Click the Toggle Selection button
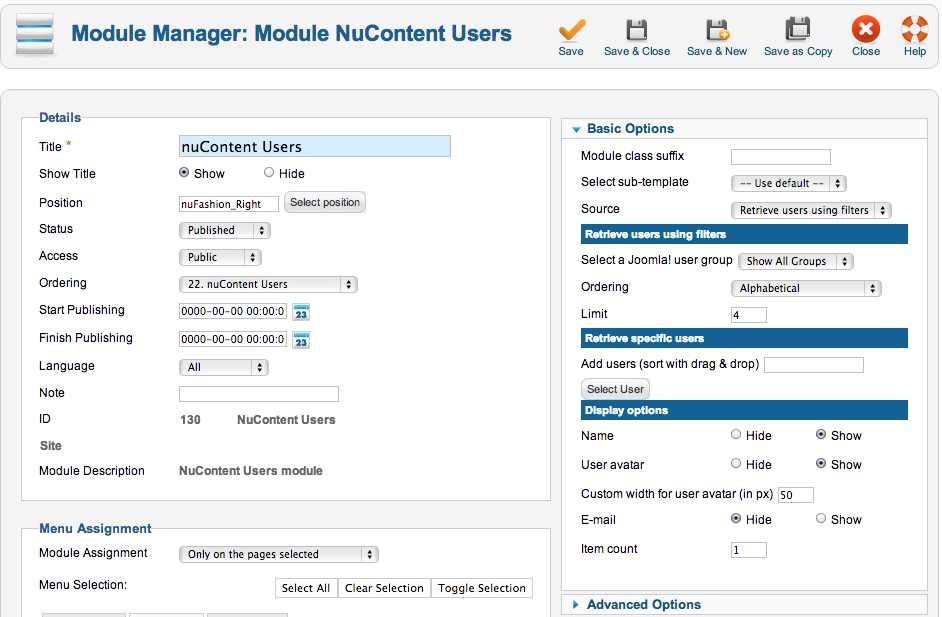Image resolution: width=942 pixels, height=617 pixels. [482, 588]
